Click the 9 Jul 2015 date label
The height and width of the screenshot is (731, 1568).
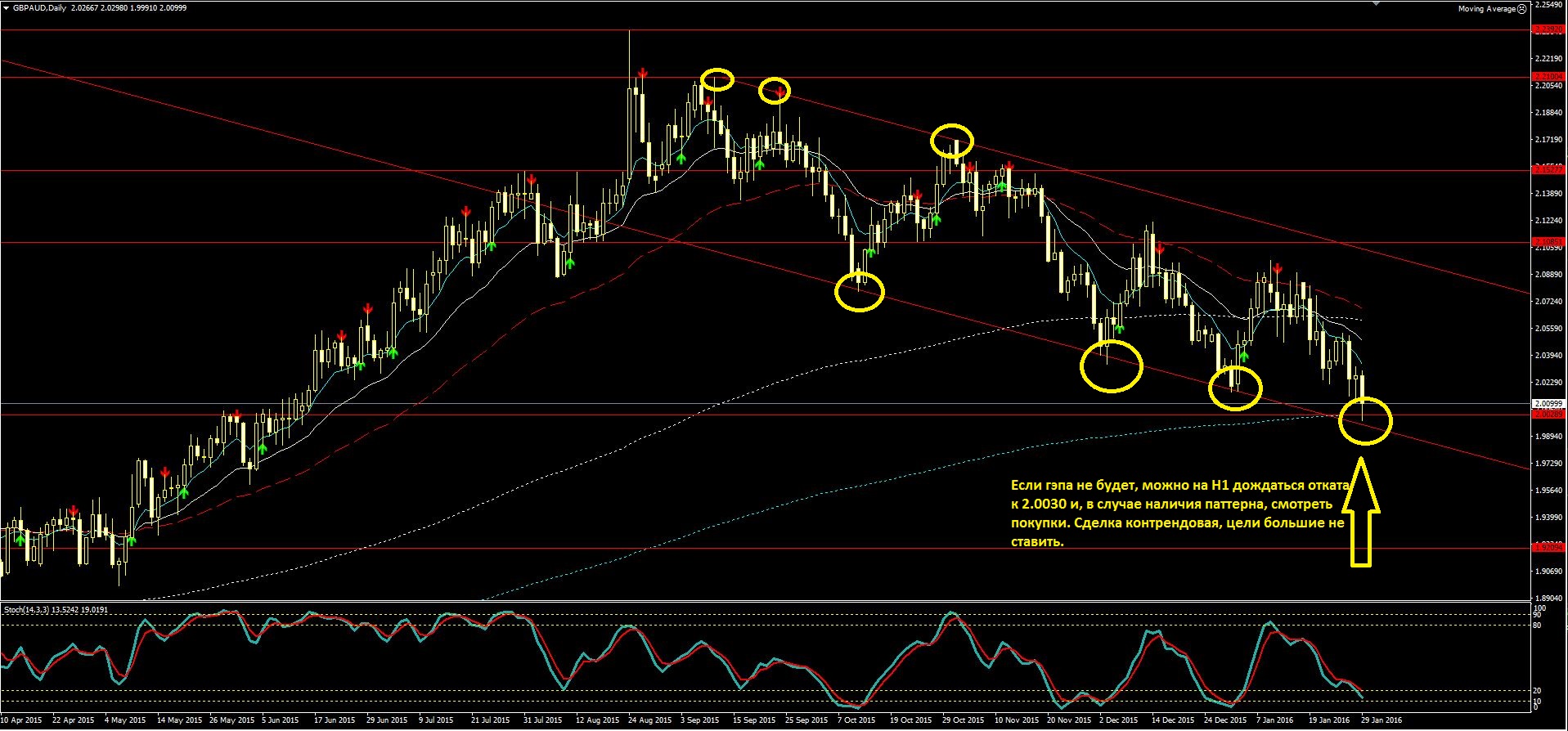point(437,720)
